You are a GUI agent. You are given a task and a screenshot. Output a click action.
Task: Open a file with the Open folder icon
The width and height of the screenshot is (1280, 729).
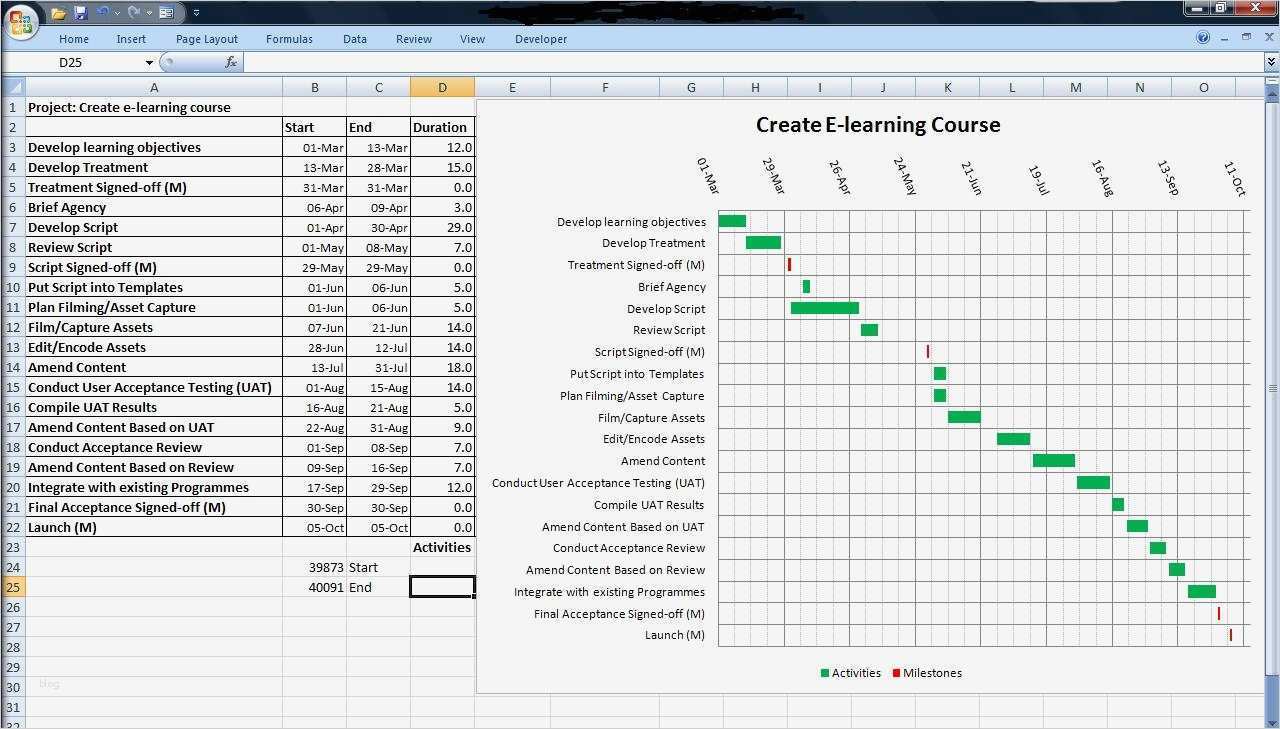tap(58, 12)
